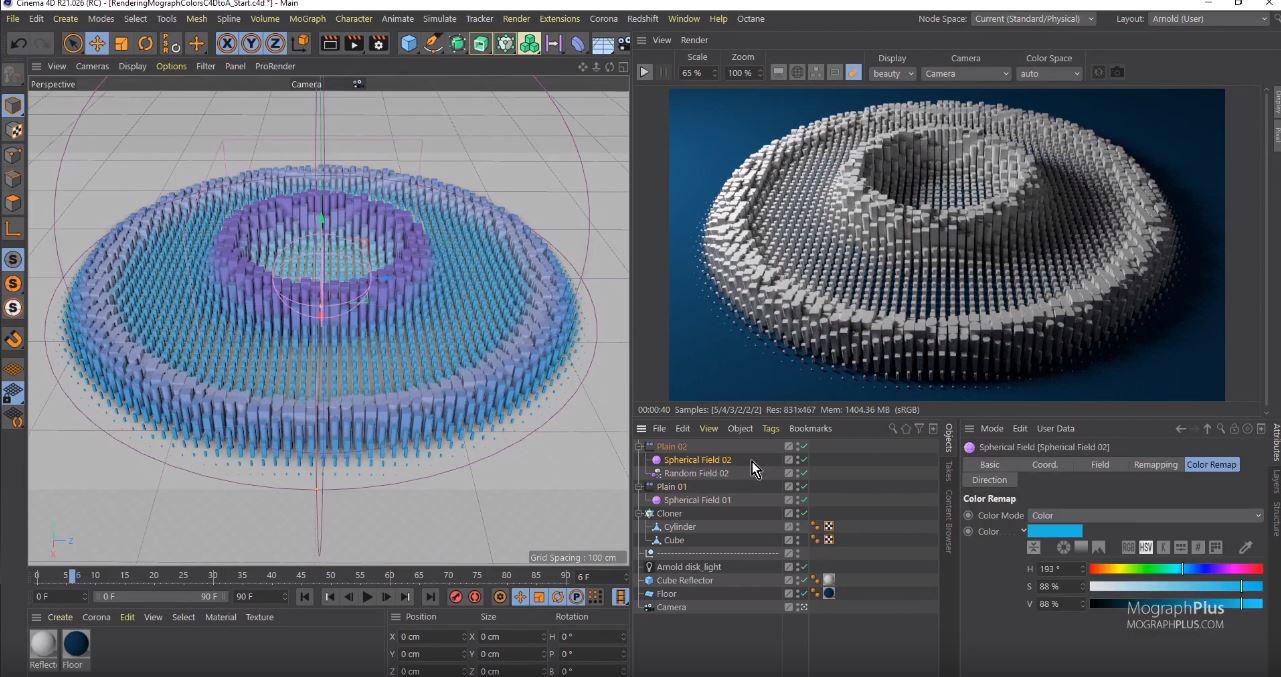Toggle Floor object enable checkmark
This screenshot has width=1281, height=677.
tap(802, 593)
